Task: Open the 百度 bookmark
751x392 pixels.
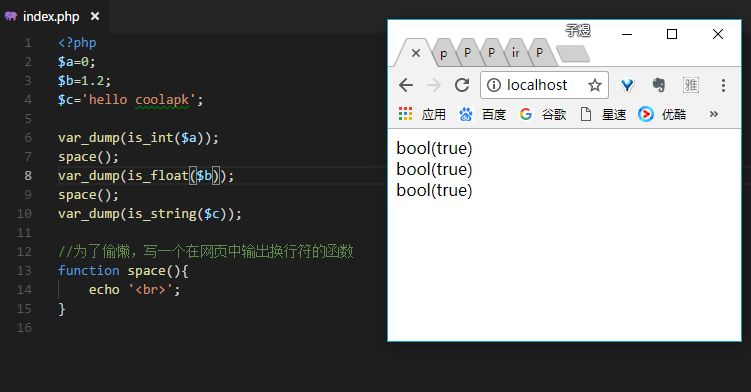Action: tap(482, 114)
